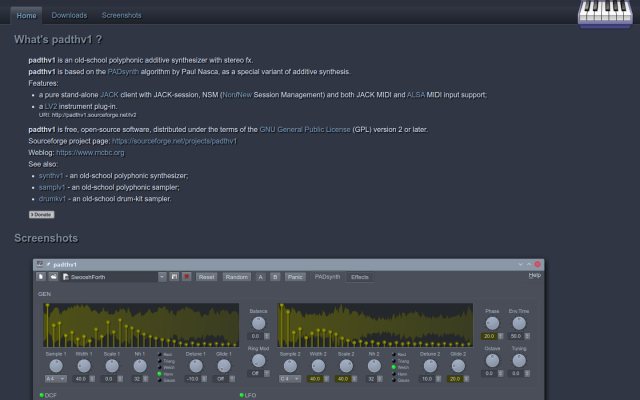640x400 pixels.
Task: Toggle the LFO enable LED
Action: pos(241,395)
